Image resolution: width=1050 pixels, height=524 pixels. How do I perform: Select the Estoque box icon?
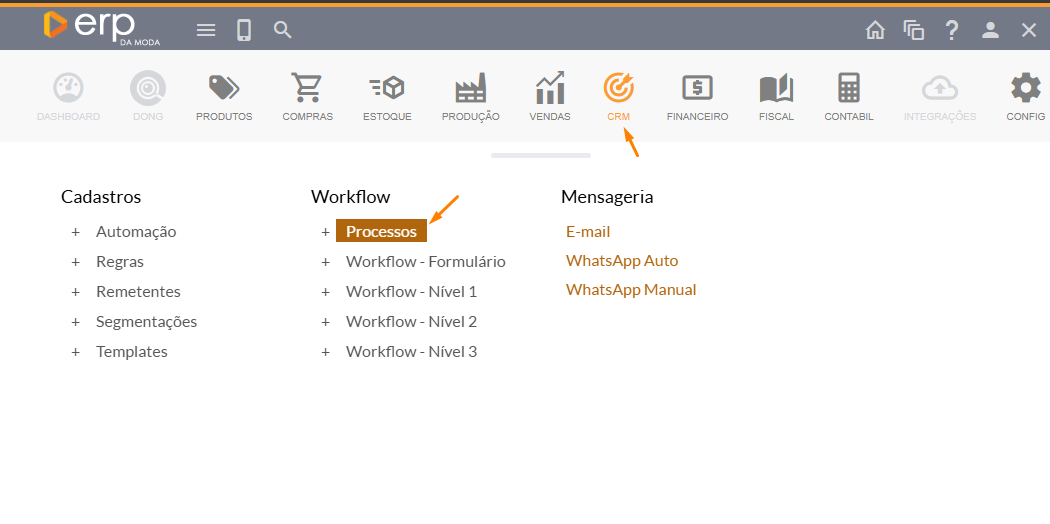coord(387,89)
